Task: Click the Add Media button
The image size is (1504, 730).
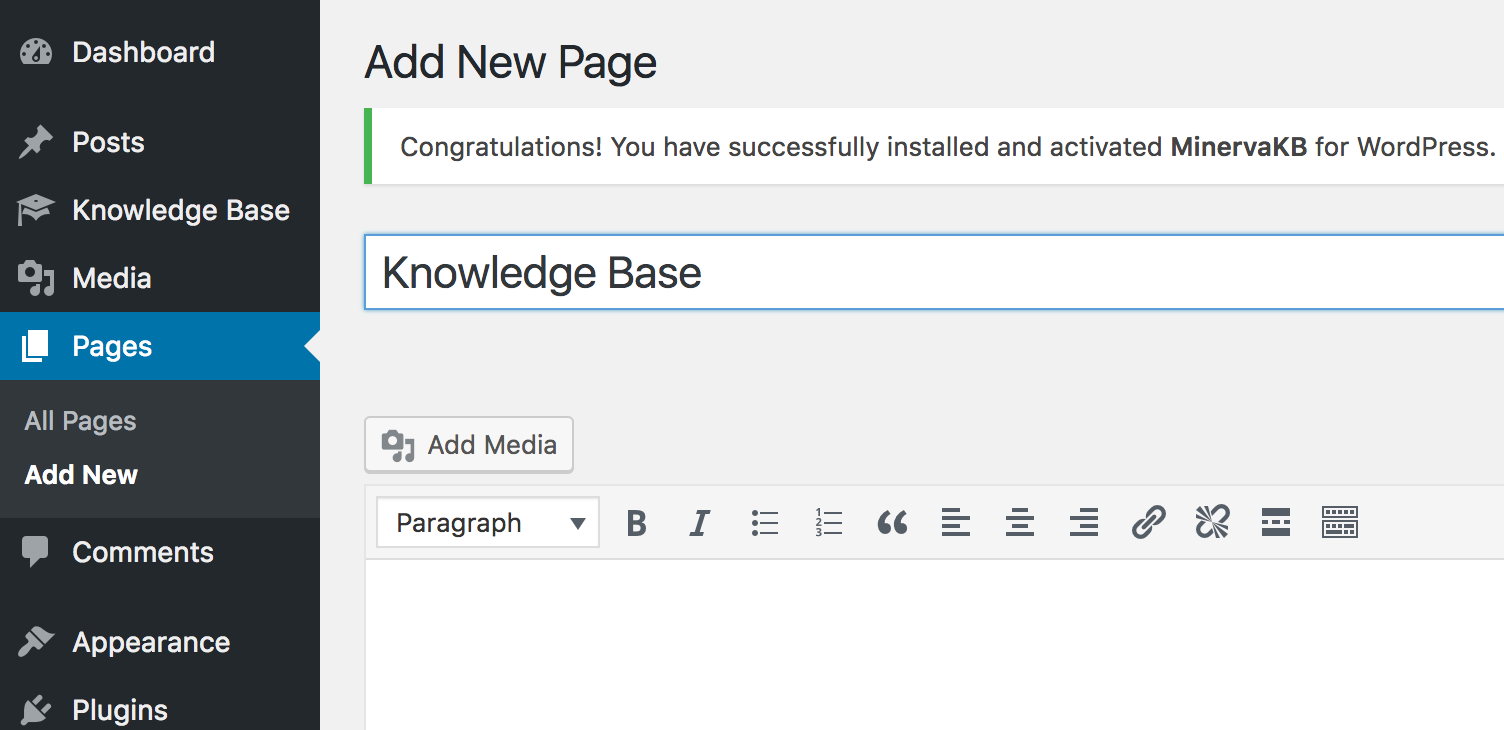Action: pos(469,445)
